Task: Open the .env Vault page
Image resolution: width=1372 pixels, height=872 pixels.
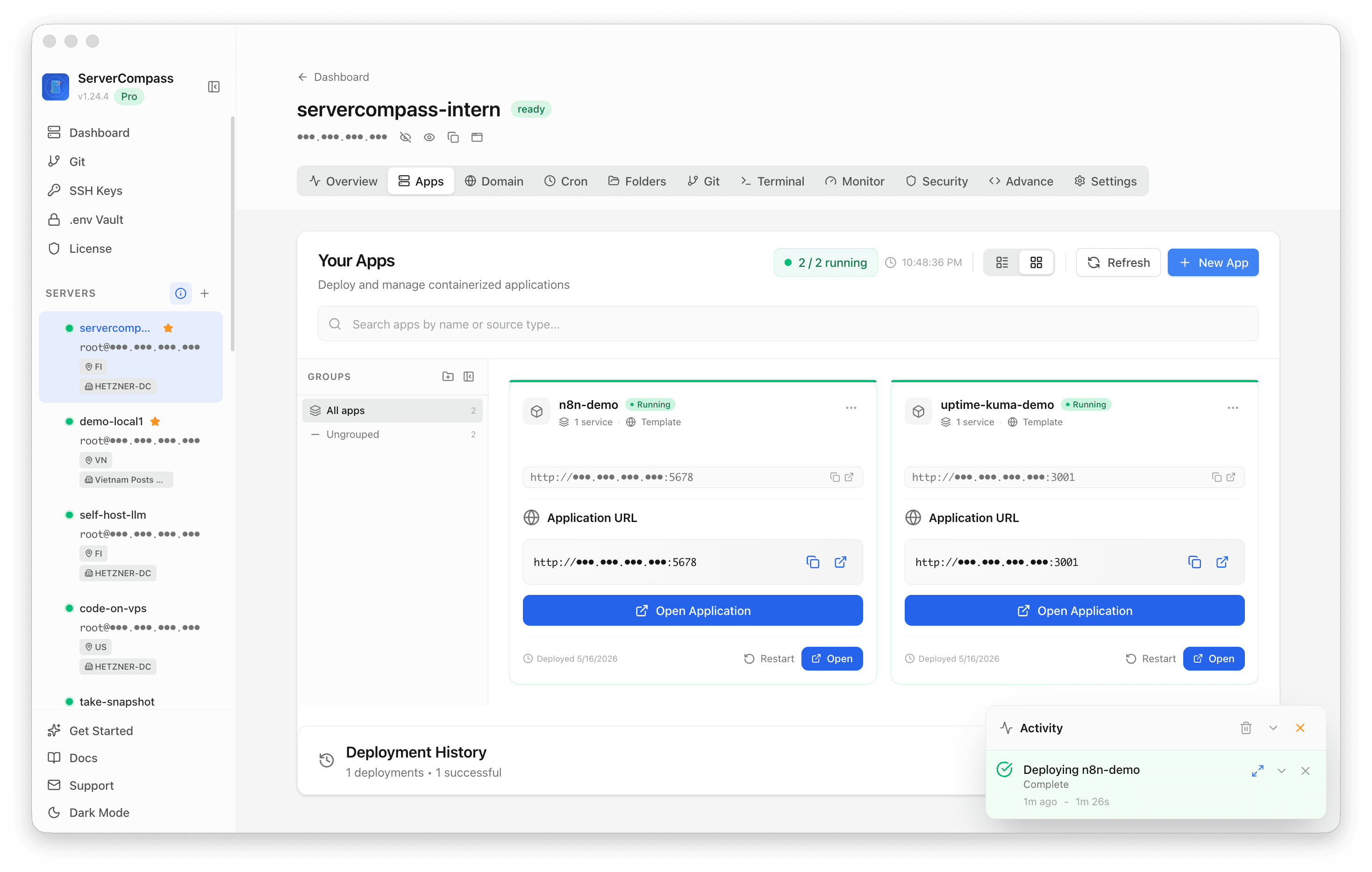Action: point(86,220)
